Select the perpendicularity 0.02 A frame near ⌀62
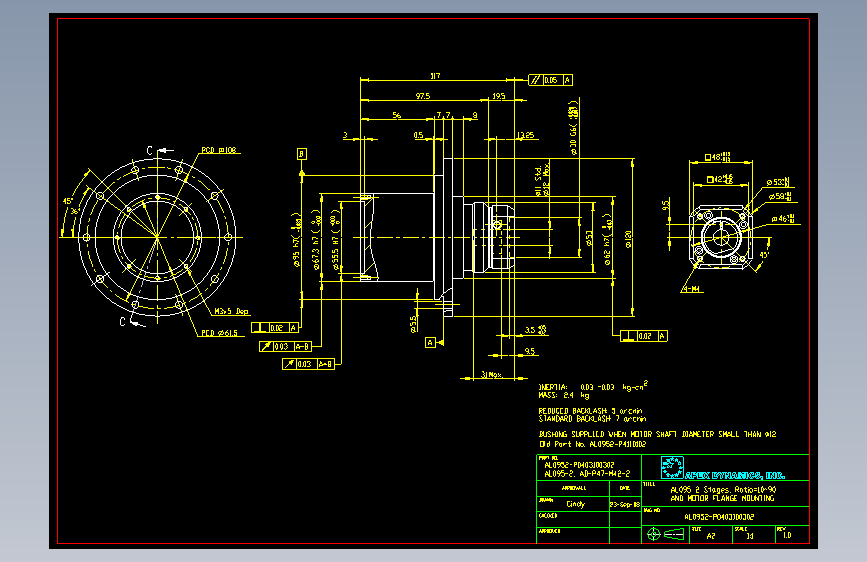The image size is (867, 562). [x=644, y=336]
